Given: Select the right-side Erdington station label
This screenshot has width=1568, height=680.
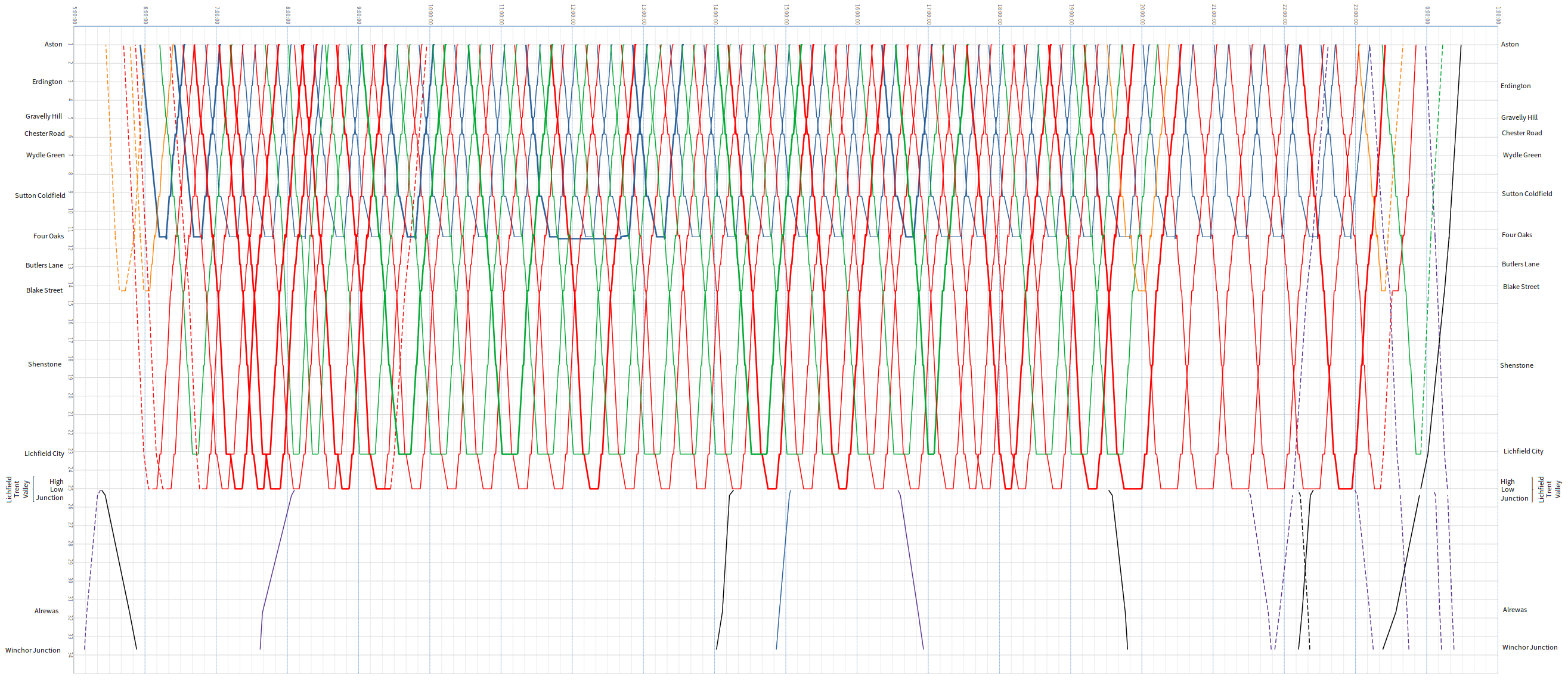Looking at the screenshot, I should (x=1515, y=86).
